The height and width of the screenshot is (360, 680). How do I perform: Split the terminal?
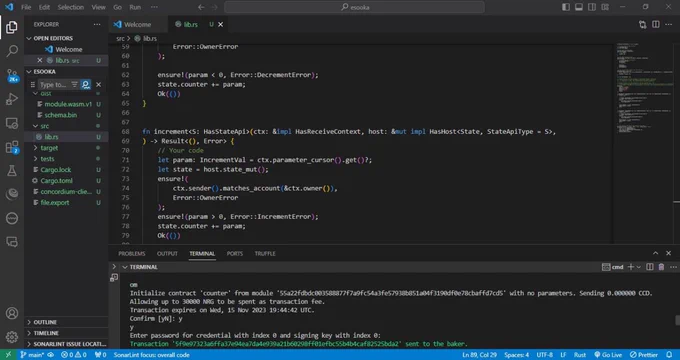(x=650, y=267)
